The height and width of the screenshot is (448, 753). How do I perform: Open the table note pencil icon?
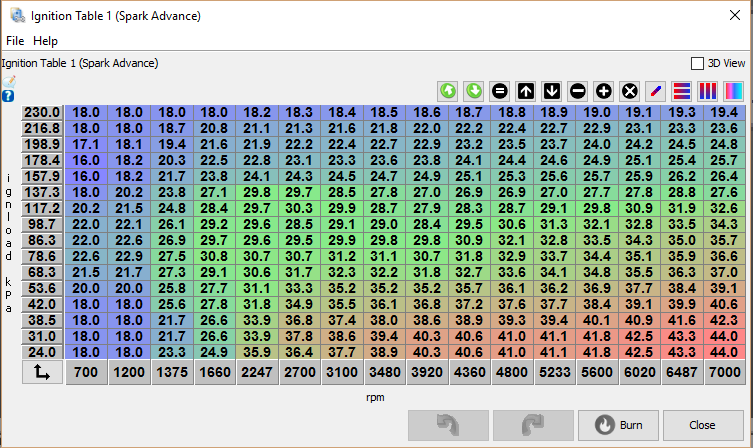(x=9, y=80)
